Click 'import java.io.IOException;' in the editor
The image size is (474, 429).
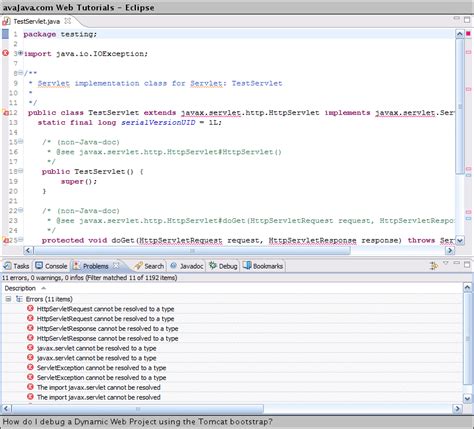click(x=86, y=53)
